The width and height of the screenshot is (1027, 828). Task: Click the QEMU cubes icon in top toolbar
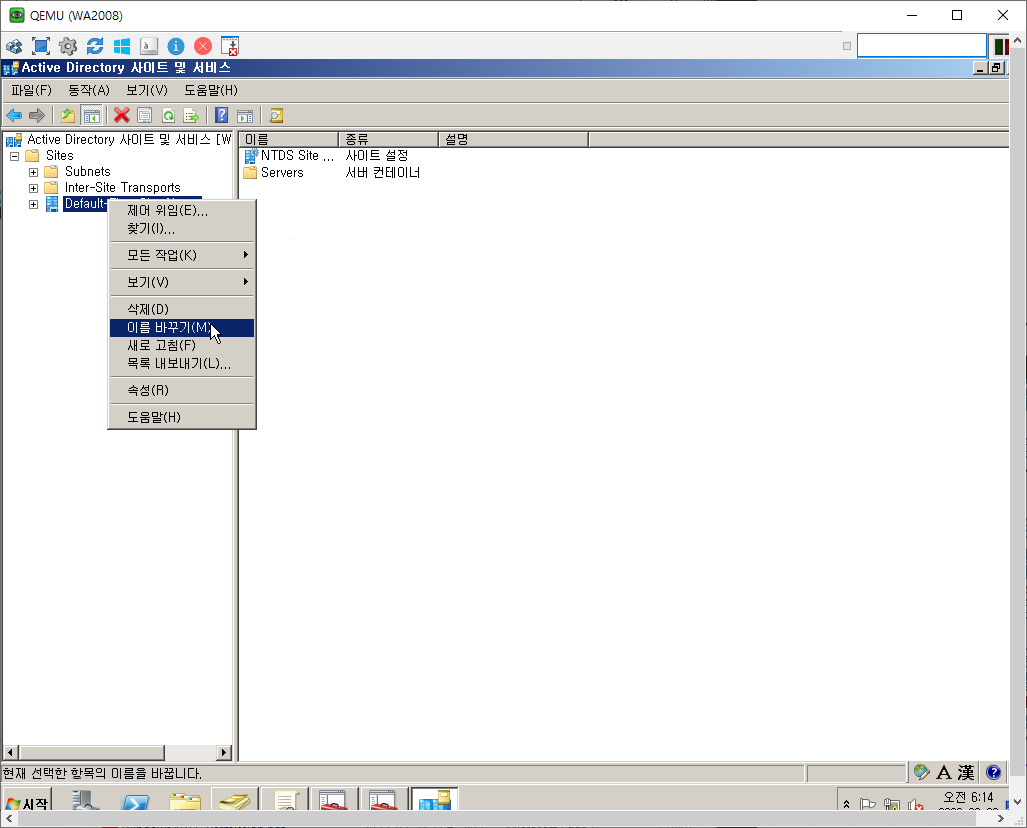[x=14, y=47]
